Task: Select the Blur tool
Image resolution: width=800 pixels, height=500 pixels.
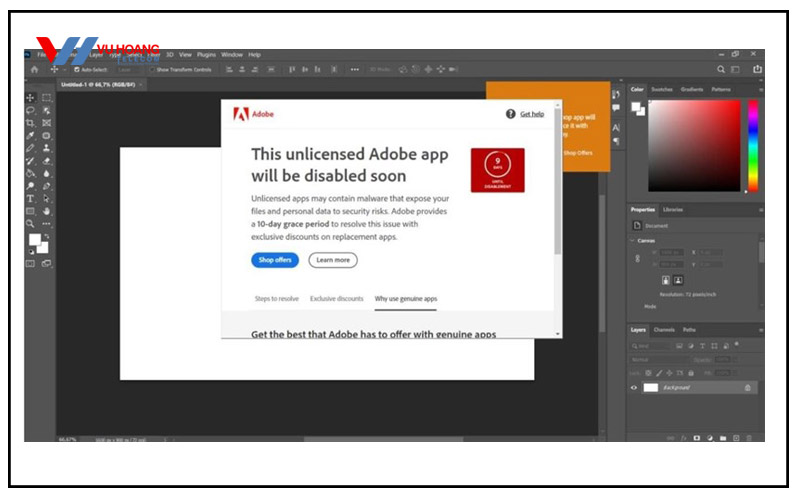Action: 46,173
